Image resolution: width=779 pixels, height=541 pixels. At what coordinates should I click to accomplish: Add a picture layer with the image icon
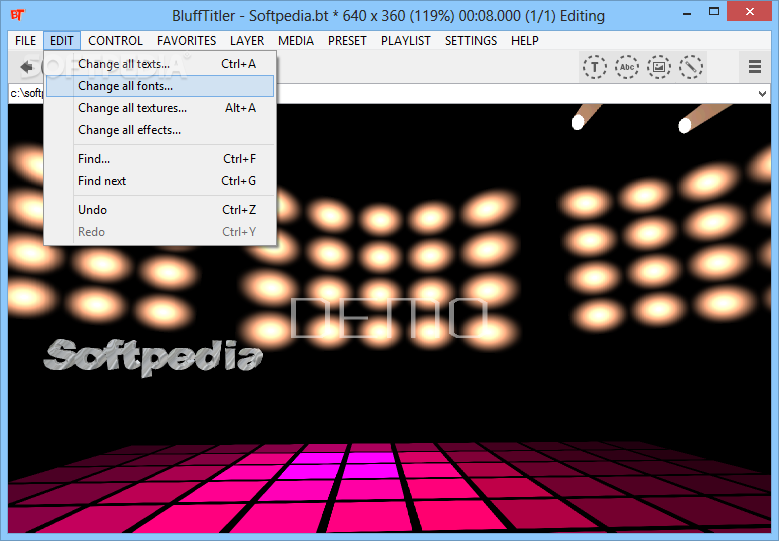point(659,67)
